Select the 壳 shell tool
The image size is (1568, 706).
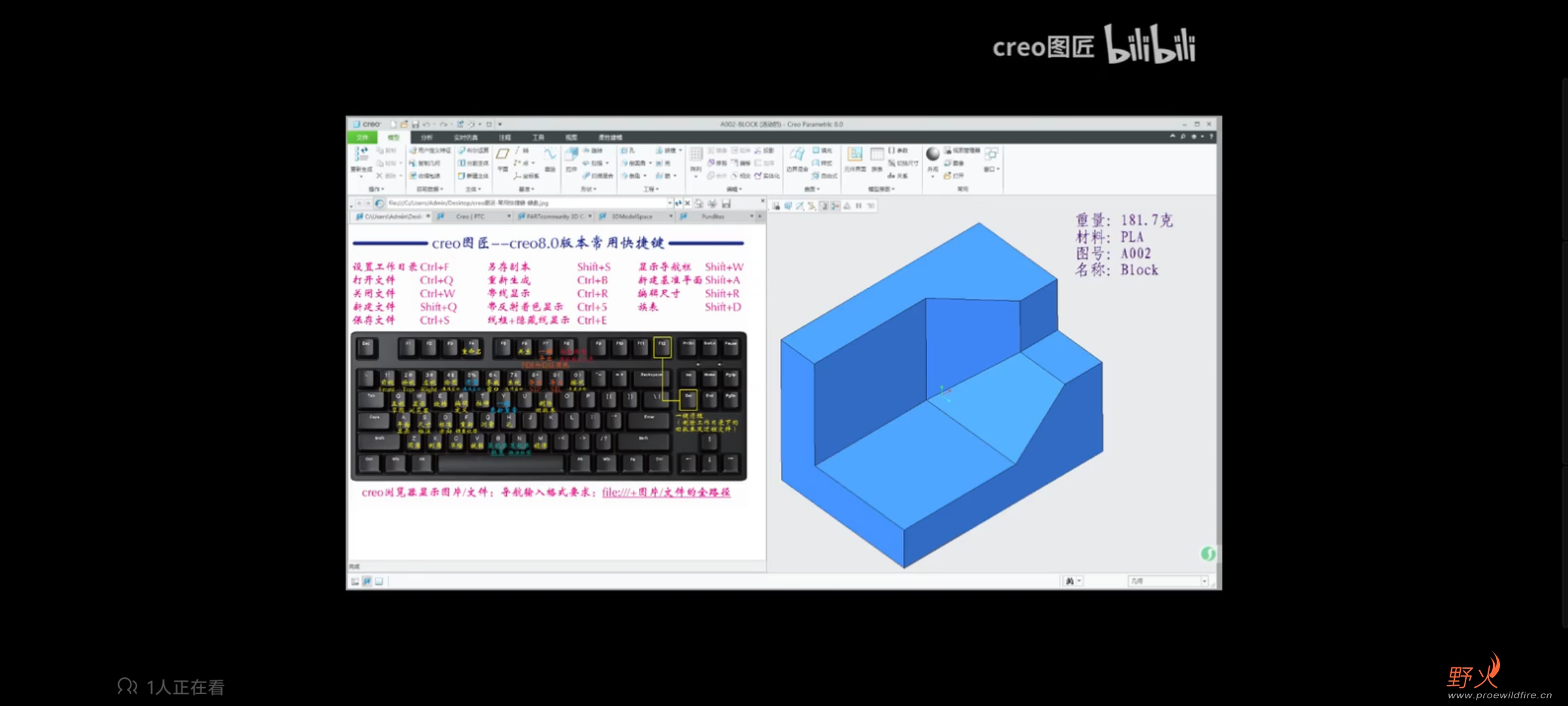click(x=662, y=163)
